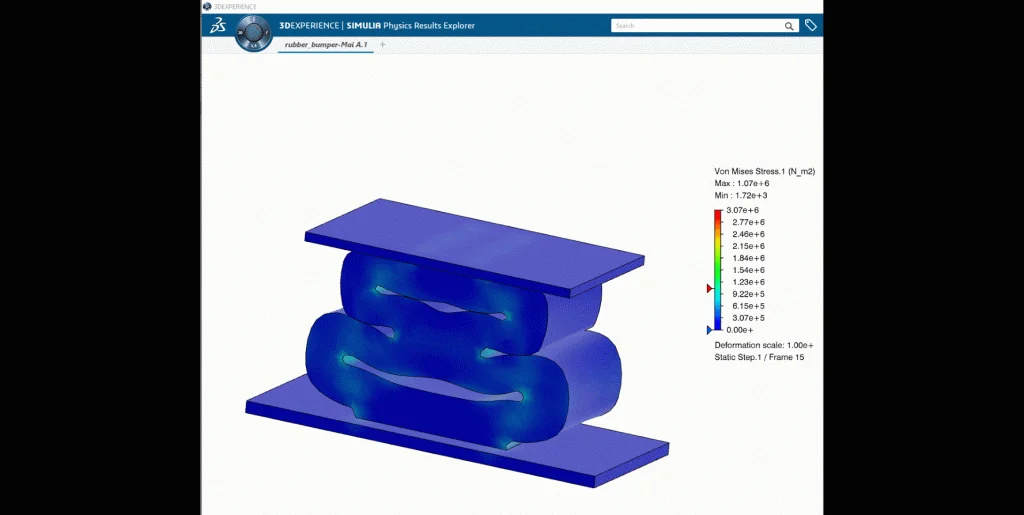Viewport: 1024px width, 515px height.
Task: Click the Max: 1.07e+6 value text
Action: (x=741, y=184)
